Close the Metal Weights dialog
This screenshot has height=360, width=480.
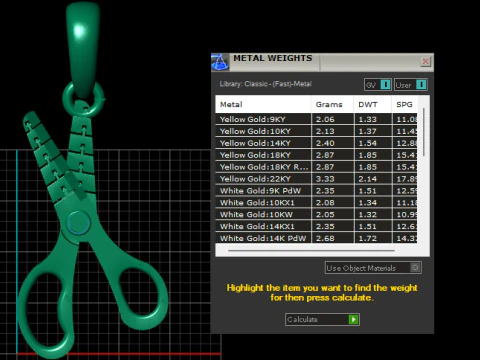coord(425,61)
